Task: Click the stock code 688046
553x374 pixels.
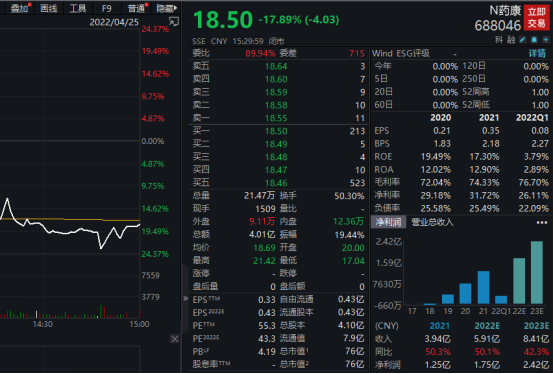Action: click(498, 25)
